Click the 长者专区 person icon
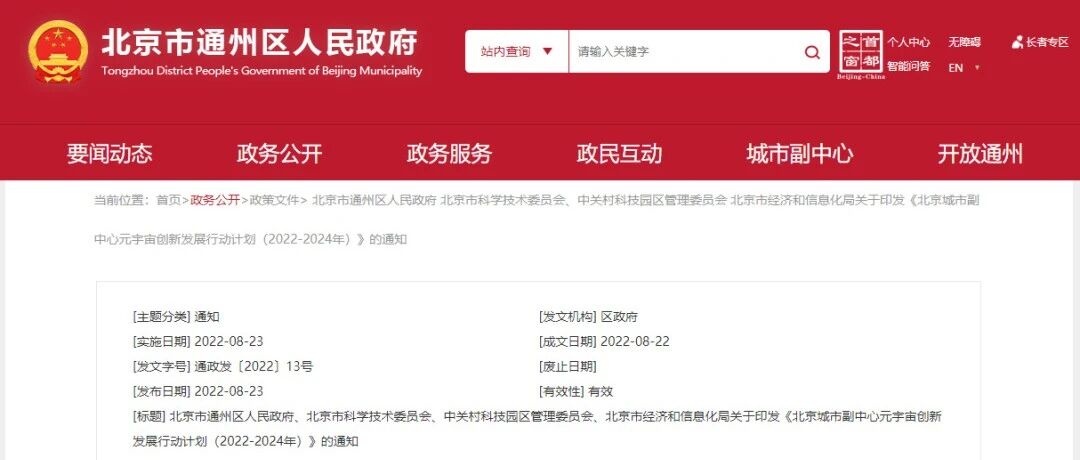The height and width of the screenshot is (460, 1080). (1017, 43)
